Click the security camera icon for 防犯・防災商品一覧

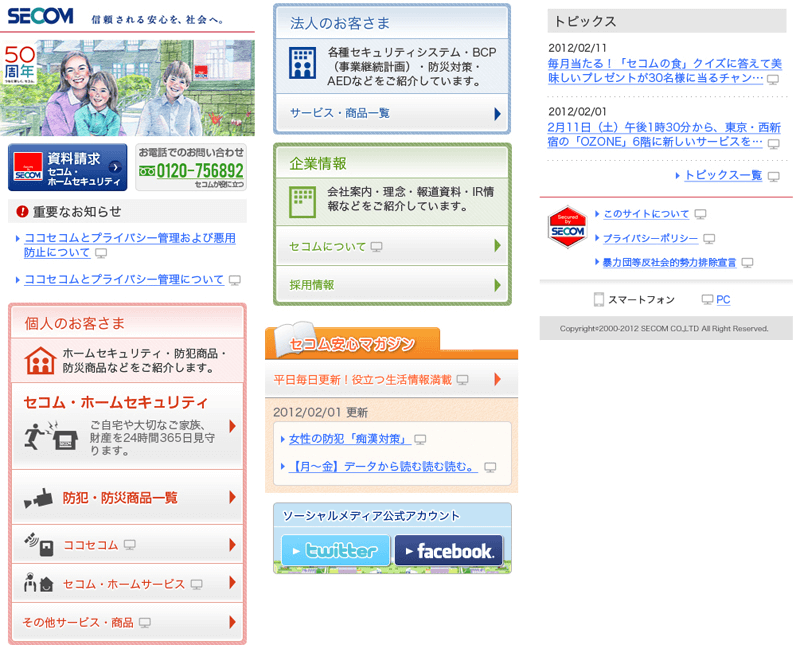coord(38,497)
